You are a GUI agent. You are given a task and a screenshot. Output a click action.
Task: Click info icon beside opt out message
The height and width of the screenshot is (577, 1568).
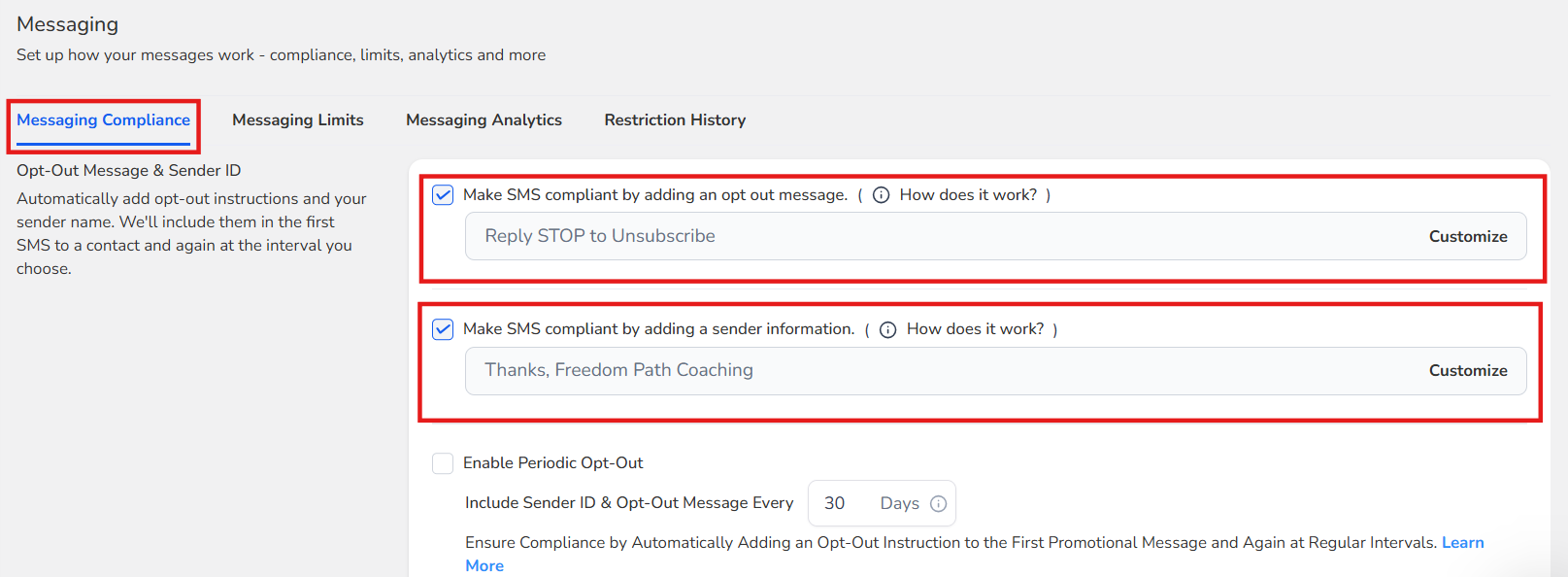click(x=881, y=195)
